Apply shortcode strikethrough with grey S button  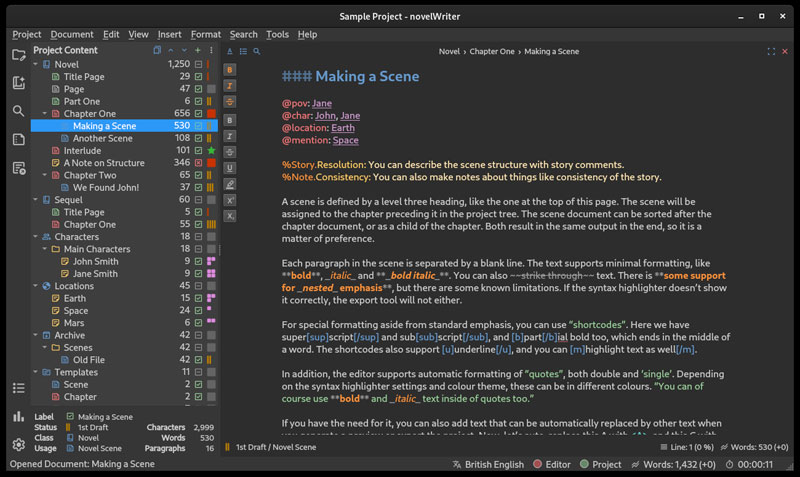click(230, 152)
